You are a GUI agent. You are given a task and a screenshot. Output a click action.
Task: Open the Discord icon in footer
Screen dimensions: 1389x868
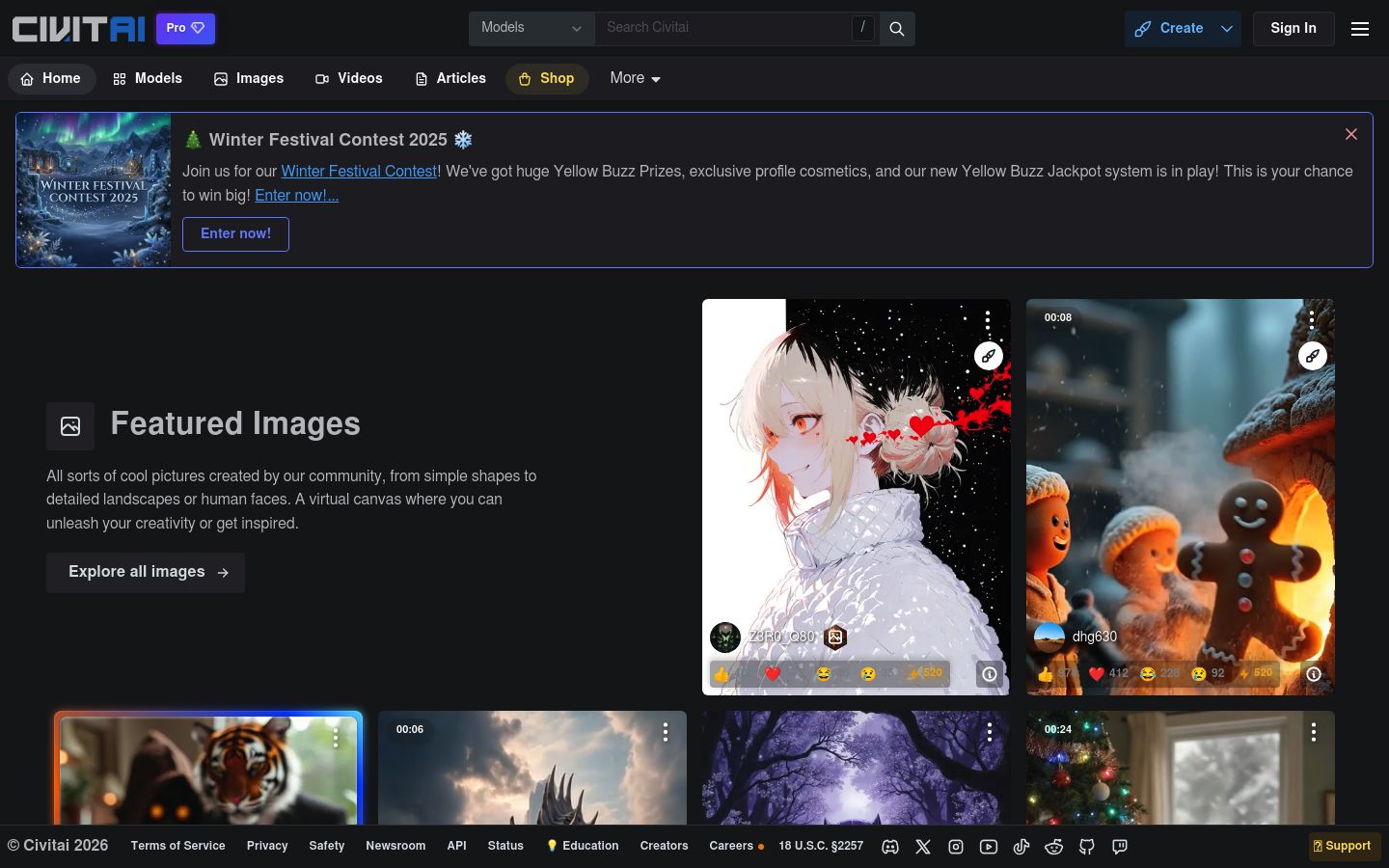tap(890, 847)
